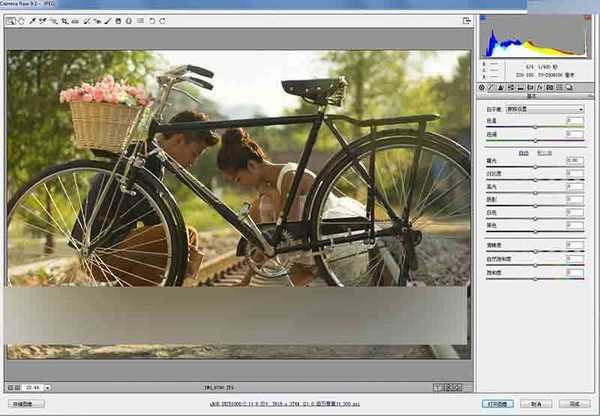Toggle full screen mode icon at top right
This screenshot has height=416, width=600.
(466, 20)
